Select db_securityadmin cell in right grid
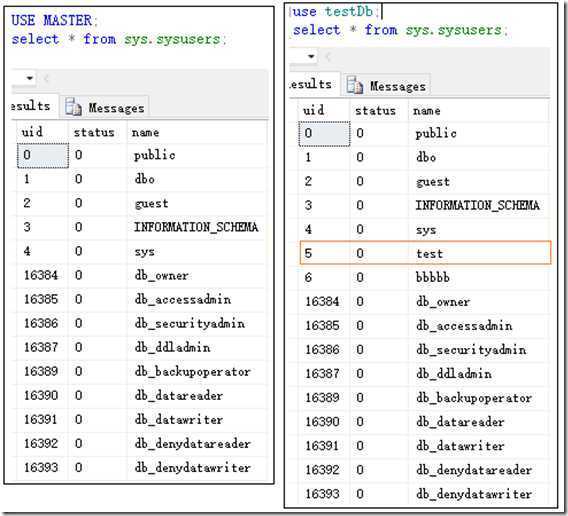The width and height of the screenshot is (568, 516). pos(479,350)
